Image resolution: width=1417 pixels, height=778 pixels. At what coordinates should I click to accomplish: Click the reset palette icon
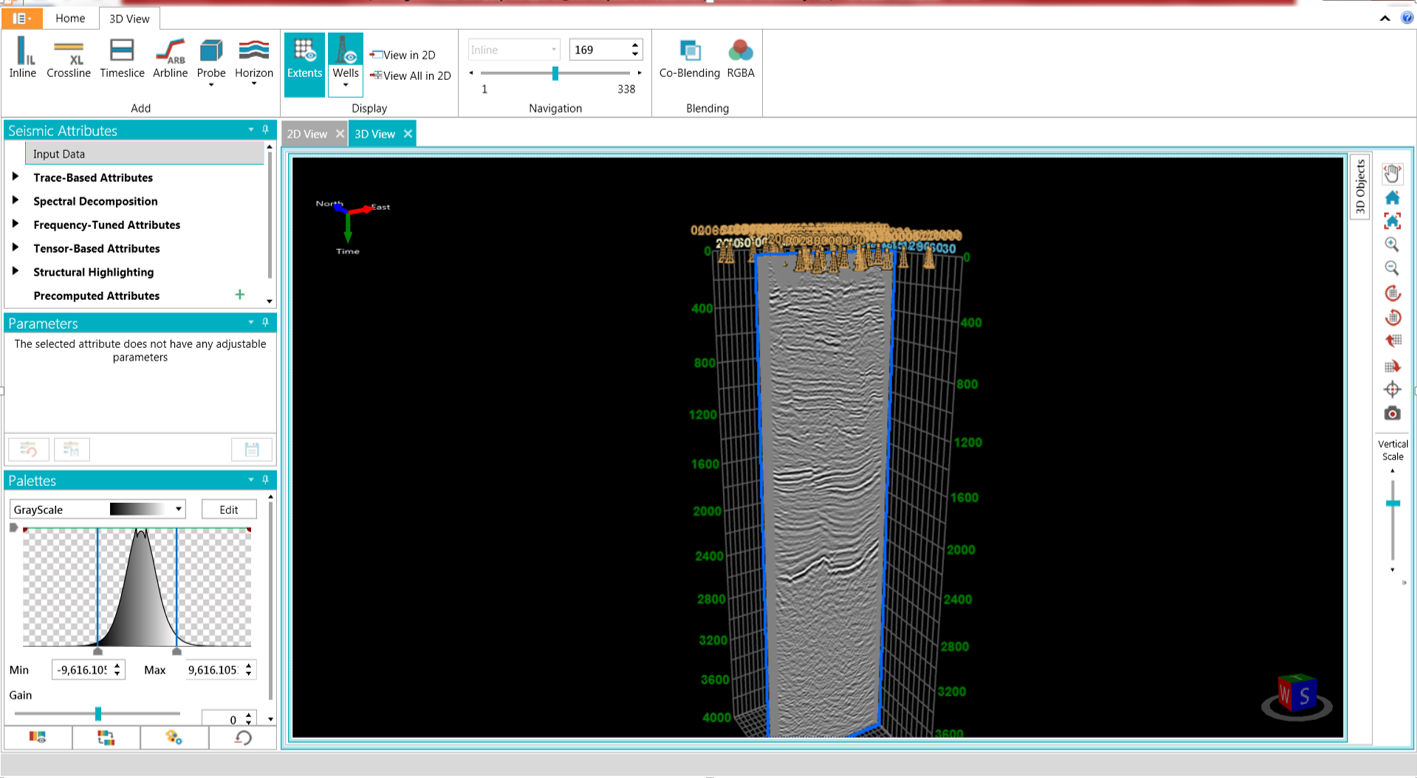pos(242,737)
